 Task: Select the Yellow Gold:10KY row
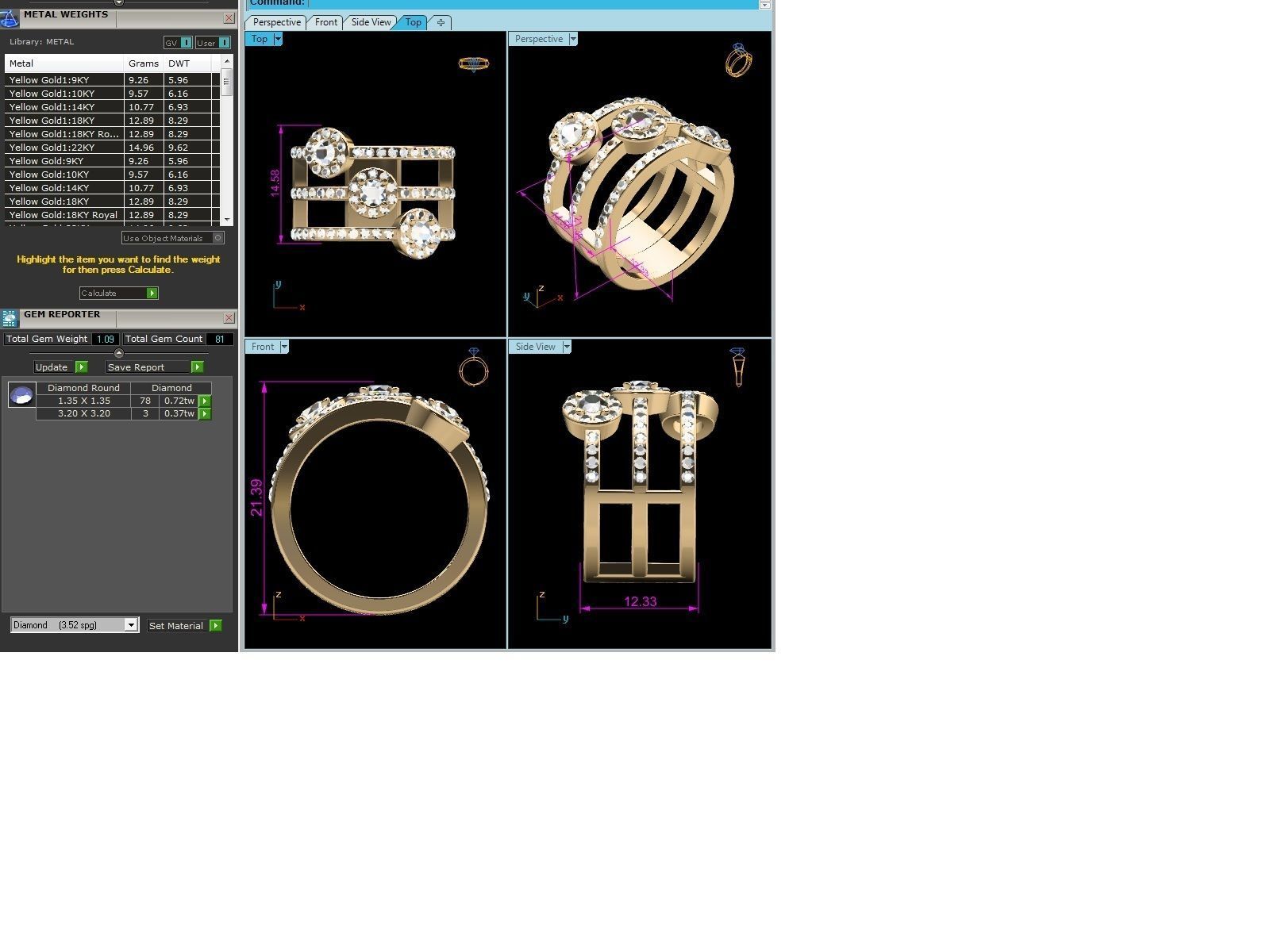(x=112, y=175)
